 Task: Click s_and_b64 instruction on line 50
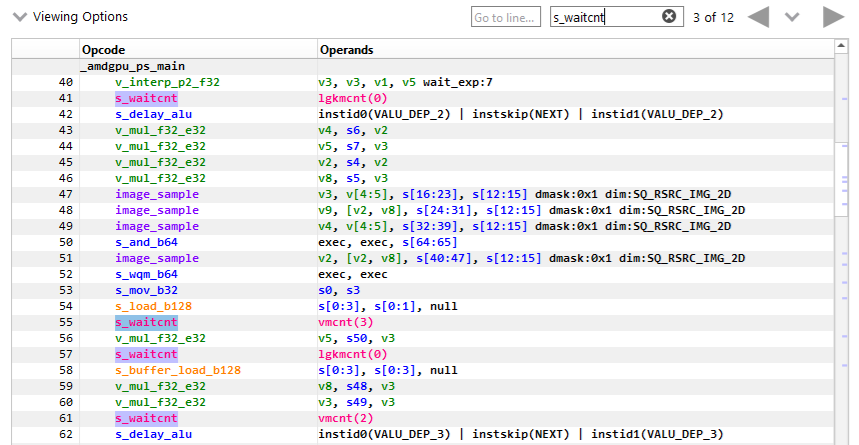pyautogui.click(x=146, y=242)
